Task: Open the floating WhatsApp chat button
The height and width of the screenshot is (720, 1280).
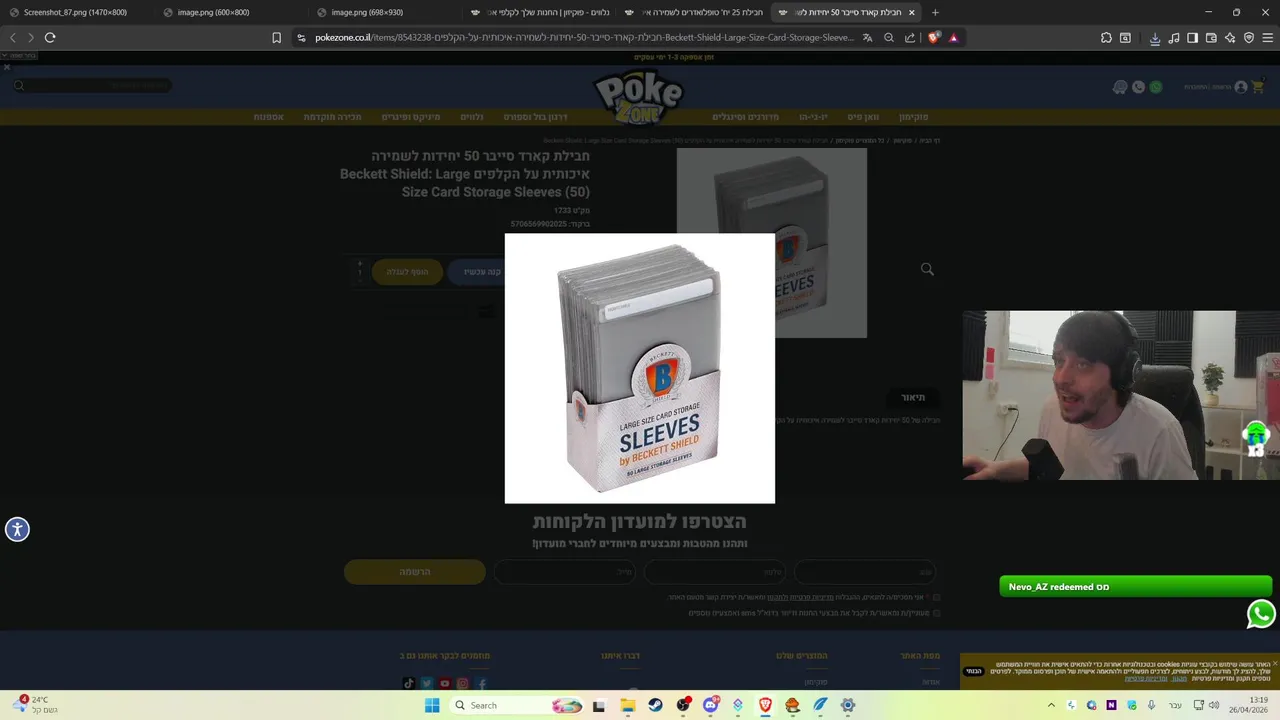Action: [1261, 614]
